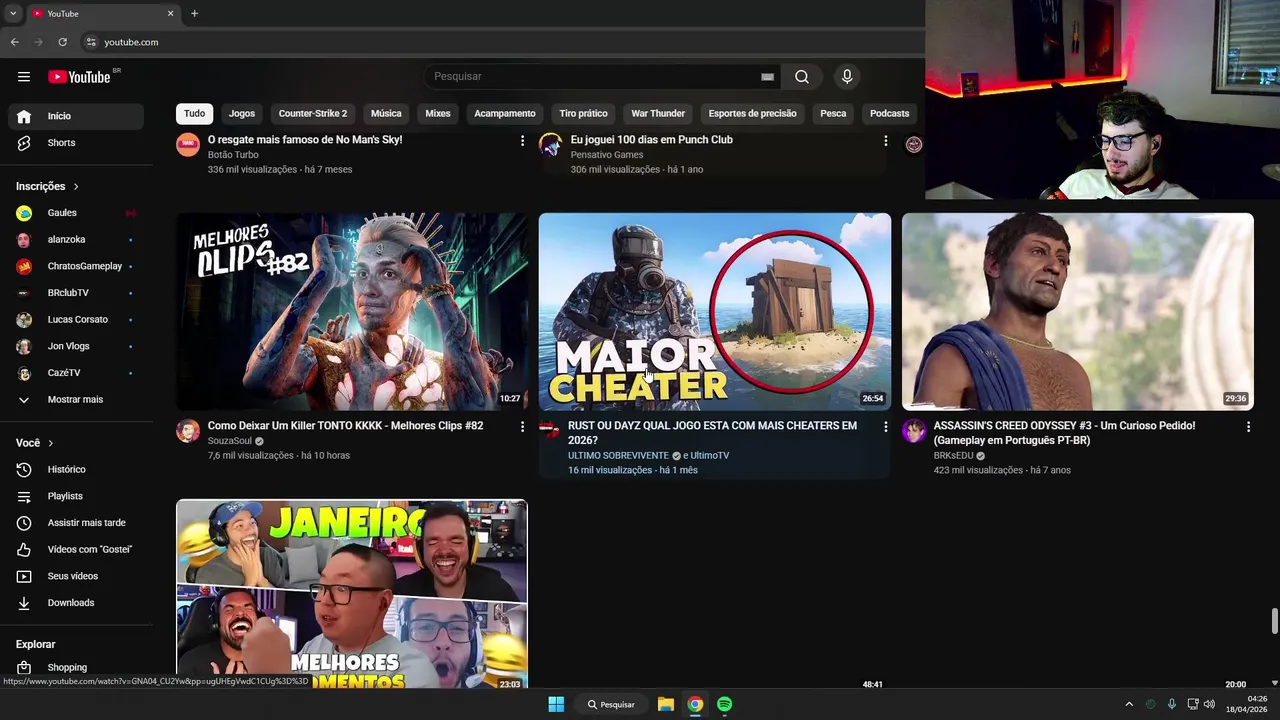1280x720 pixels.
Task: Open ULTIMO SOBREVIVENTE channel link
Action: (618, 456)
